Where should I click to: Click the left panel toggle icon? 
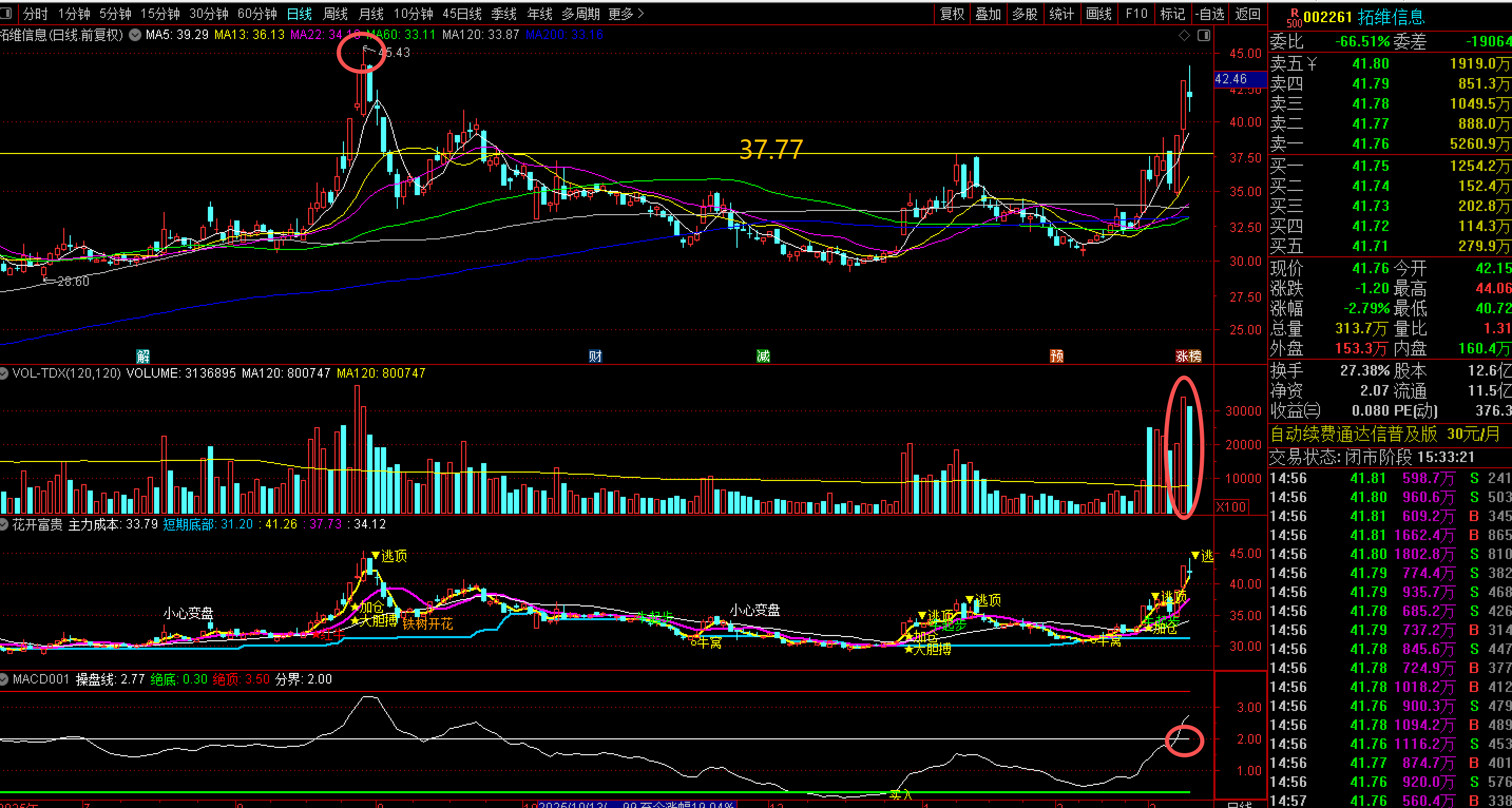coord(6,13)
